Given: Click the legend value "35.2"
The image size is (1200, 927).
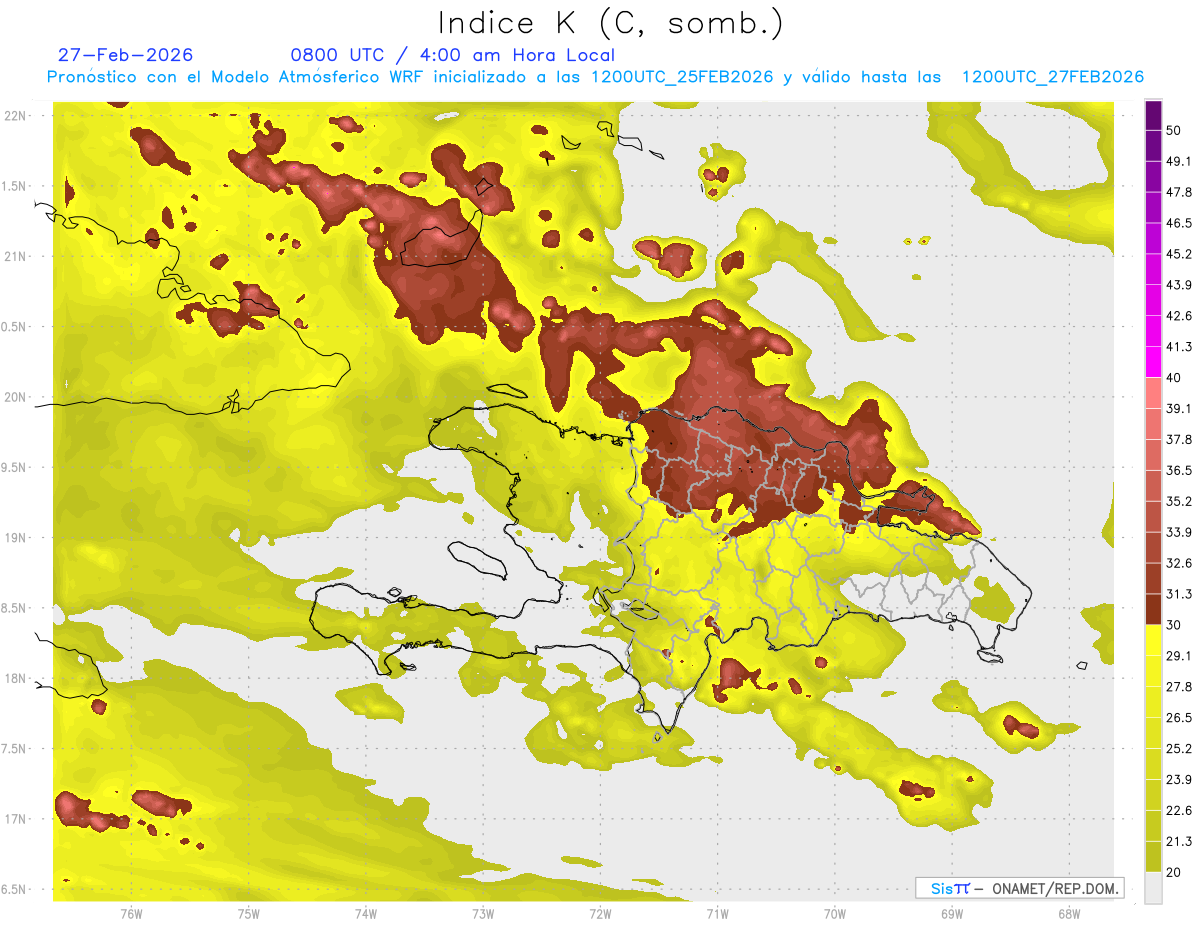Looking at the screenshot, I should pyautogui.click(x=1179, y=501).
